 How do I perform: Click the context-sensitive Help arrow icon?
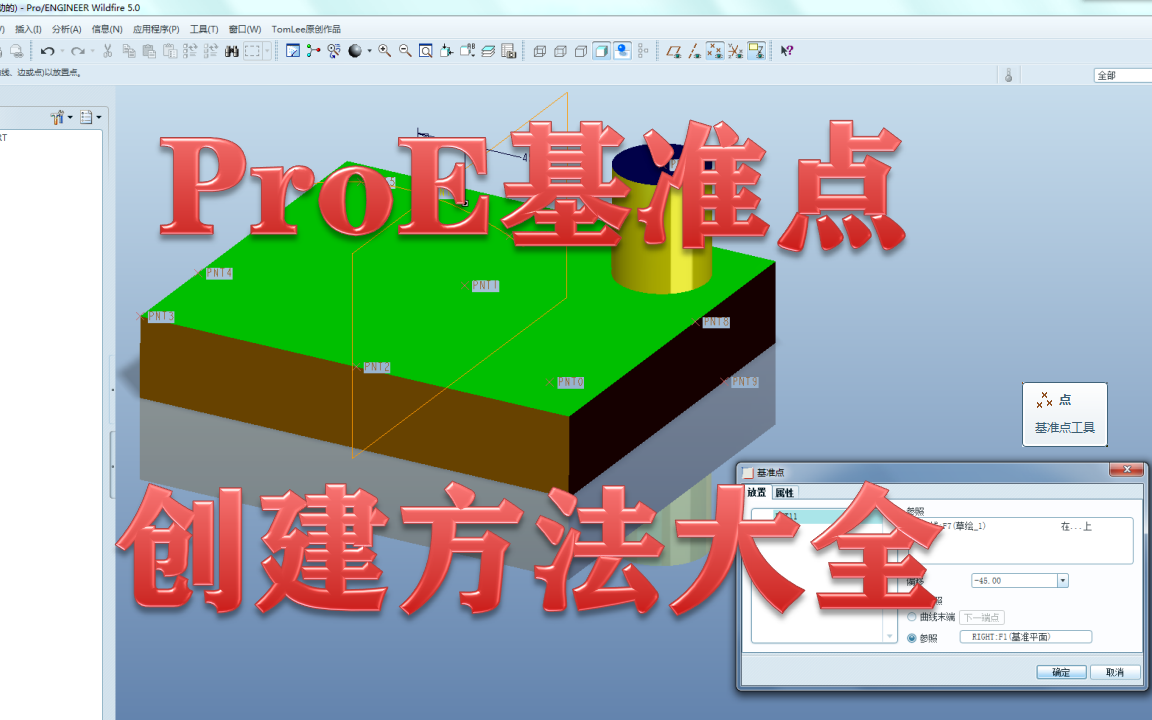point(786,50)
